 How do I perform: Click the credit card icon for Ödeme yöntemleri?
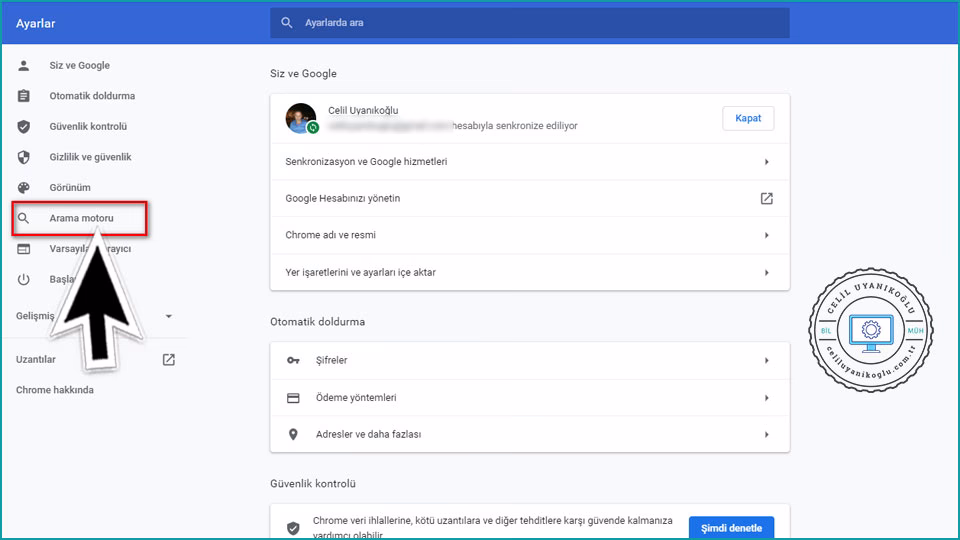(293, 397)
